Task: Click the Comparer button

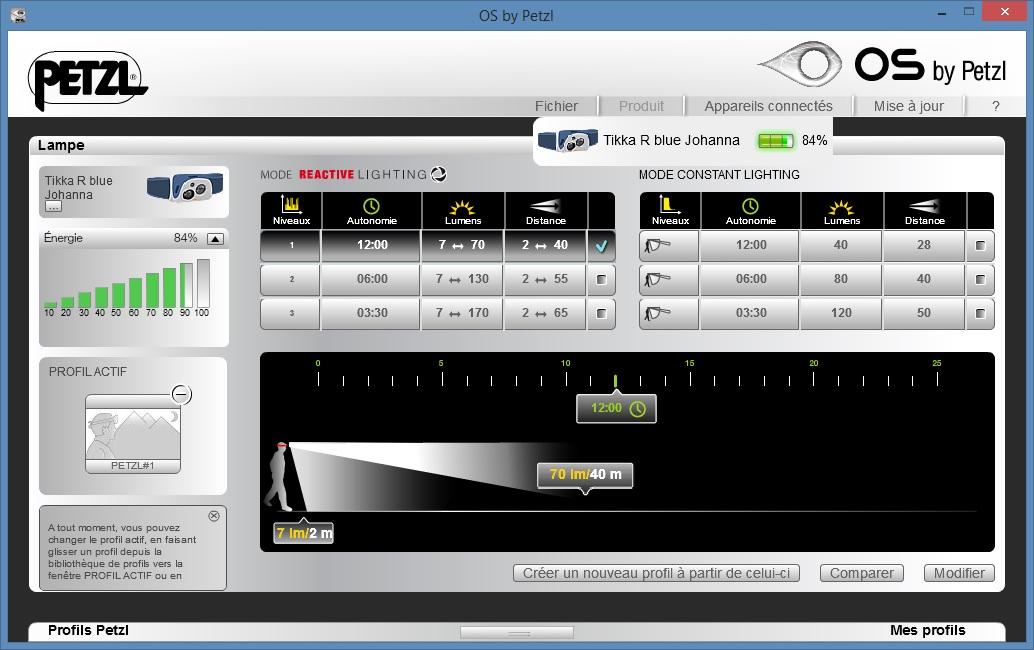Action: [x=861, y=573]
